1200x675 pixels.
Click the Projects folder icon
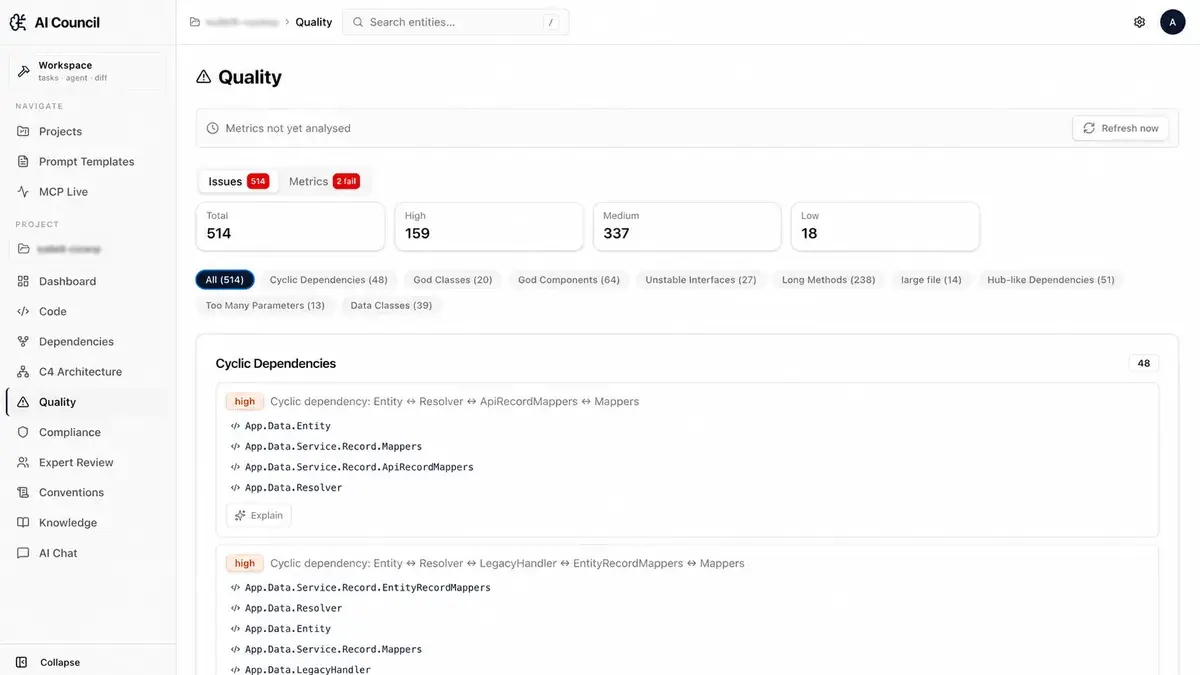(x=23, y=131)
